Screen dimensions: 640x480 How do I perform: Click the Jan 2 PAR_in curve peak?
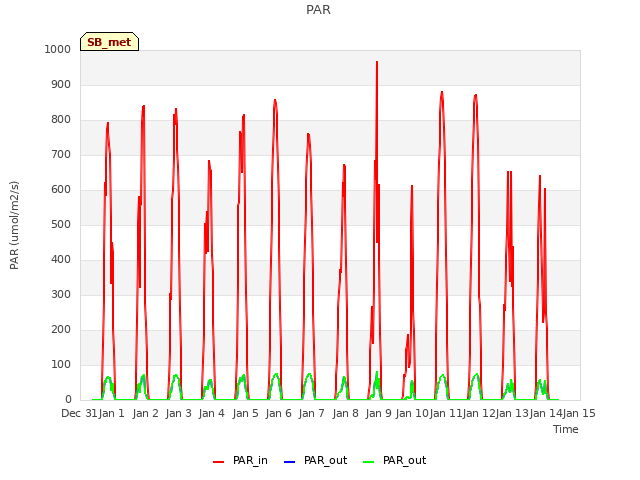143,107
